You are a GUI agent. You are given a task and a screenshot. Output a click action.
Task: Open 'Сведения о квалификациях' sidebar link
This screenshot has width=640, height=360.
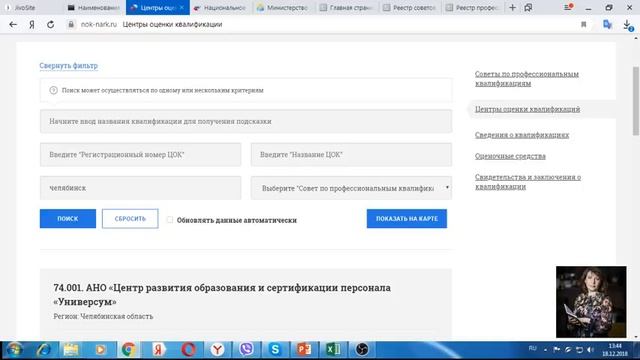(x=522, y=135)
